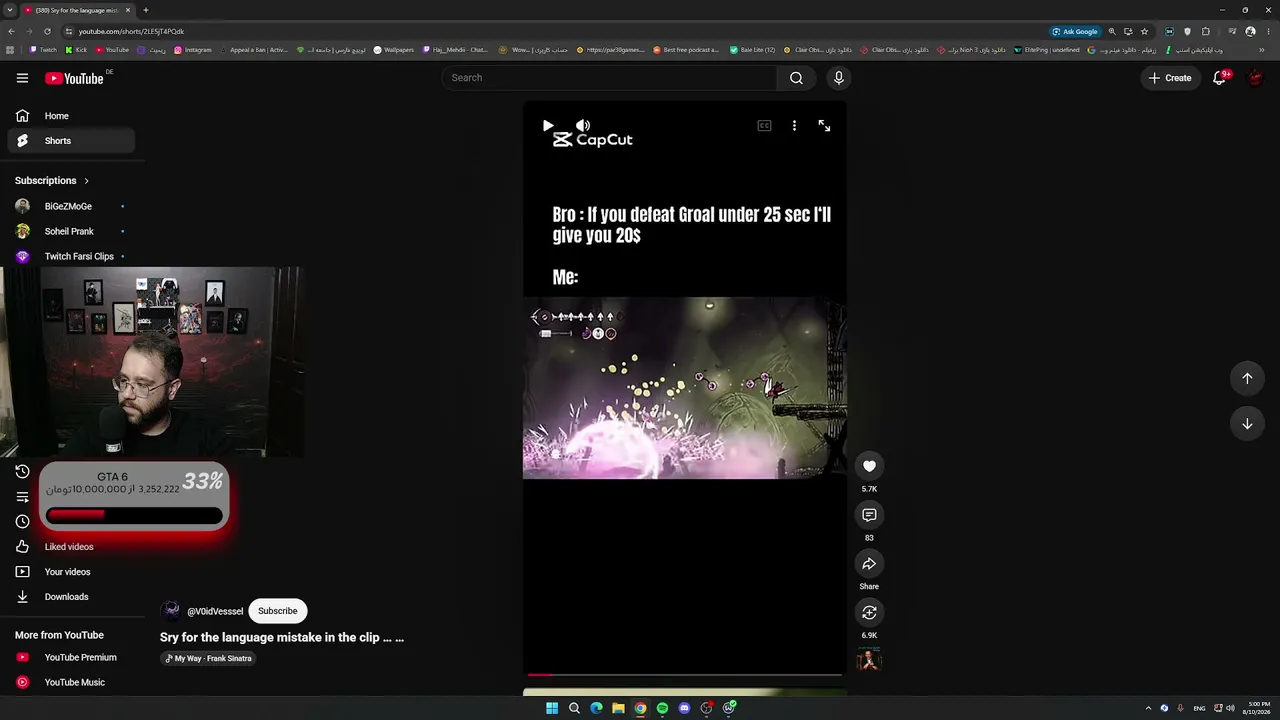Go to the previous Short with up arrow

(1247, 378)
